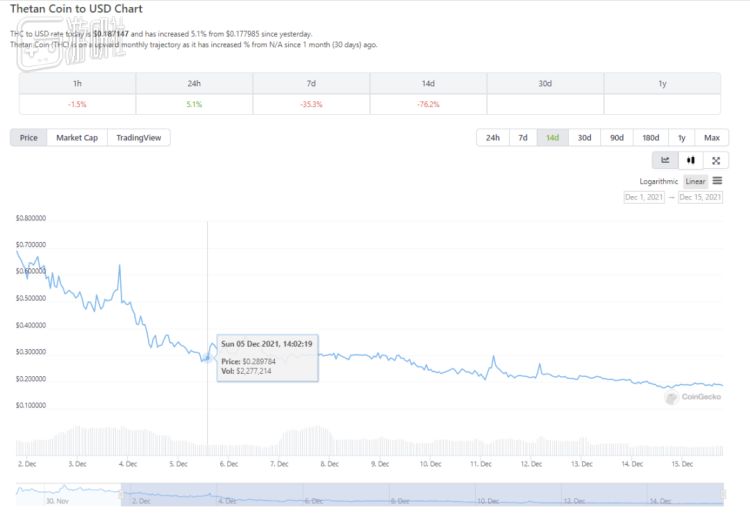Click the hovered data point on price line
The image size is (750, 513).
coord(207,357)
